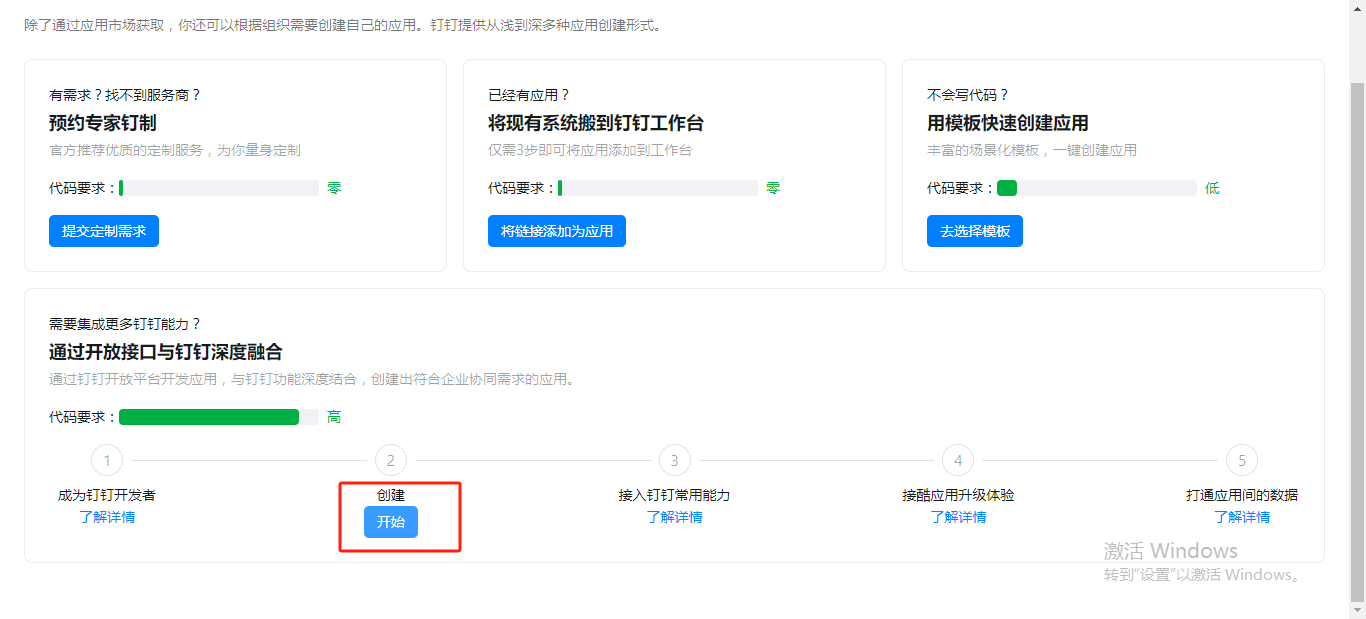Select step 5 circle in the progress flow
Screen dimensions: 1366x619
1242,460
